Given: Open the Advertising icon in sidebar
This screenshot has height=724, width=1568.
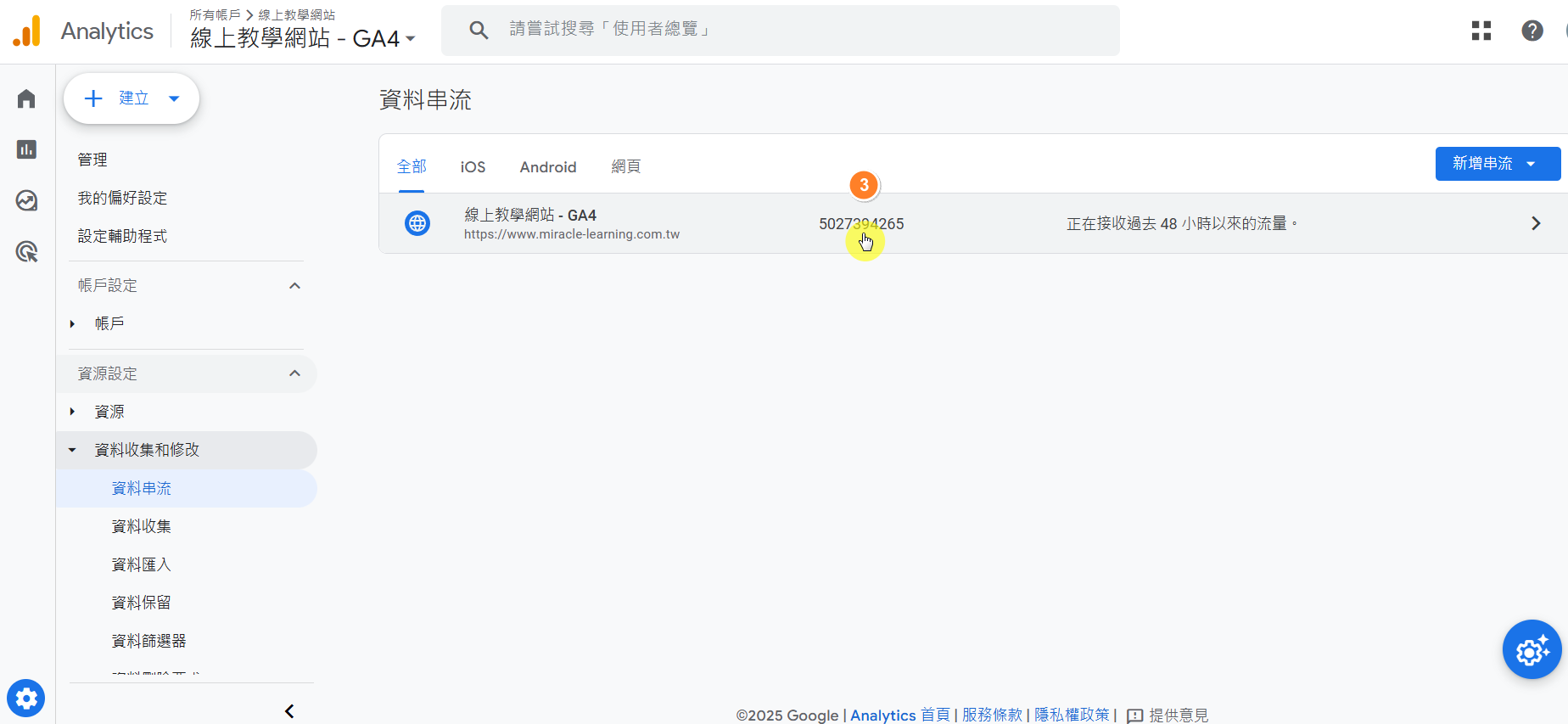Looking at the screenshot, I should [x=26, y=251].
